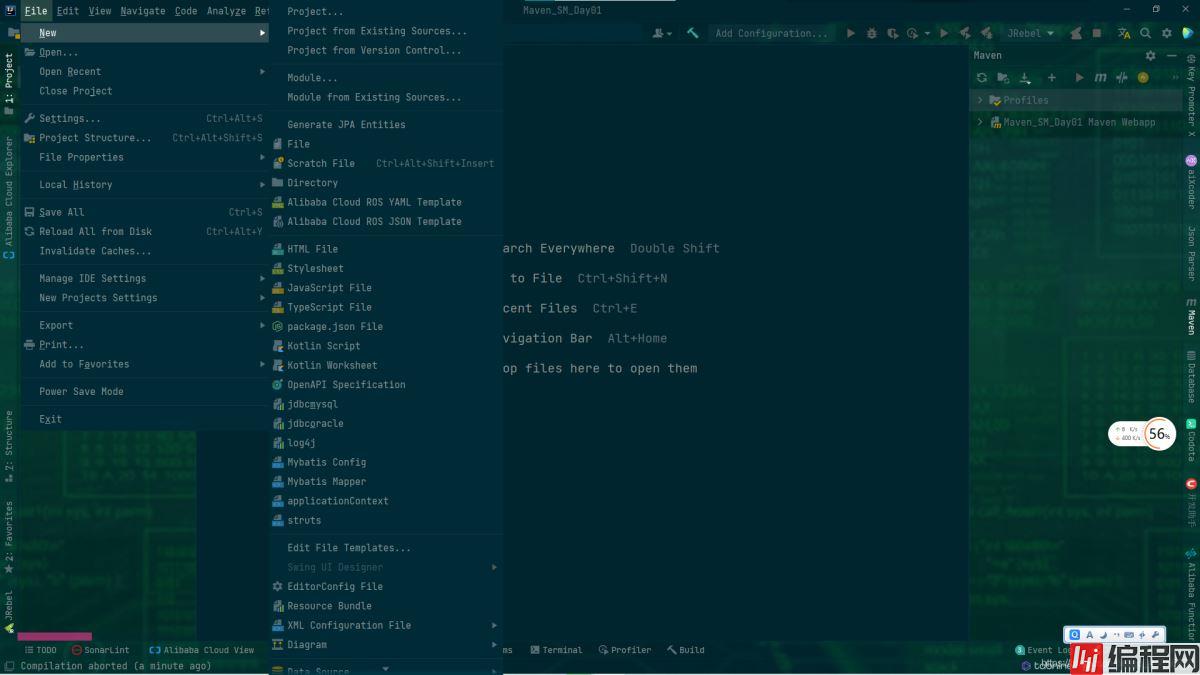This screenshot has height=675, width=1200.
Task: Click the Add Configuration... button
Action: coord(771,33)
